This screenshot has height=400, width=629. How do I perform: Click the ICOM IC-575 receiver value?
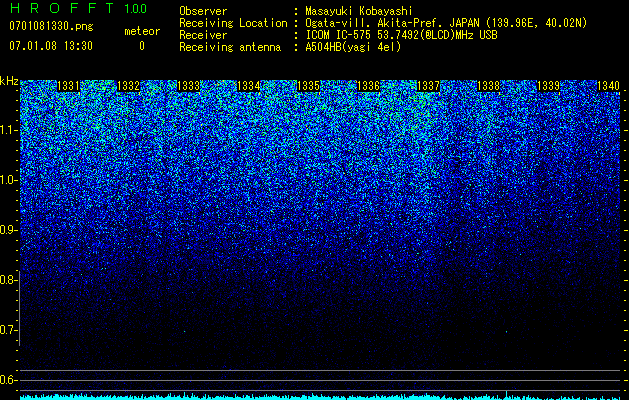point(401,35)
